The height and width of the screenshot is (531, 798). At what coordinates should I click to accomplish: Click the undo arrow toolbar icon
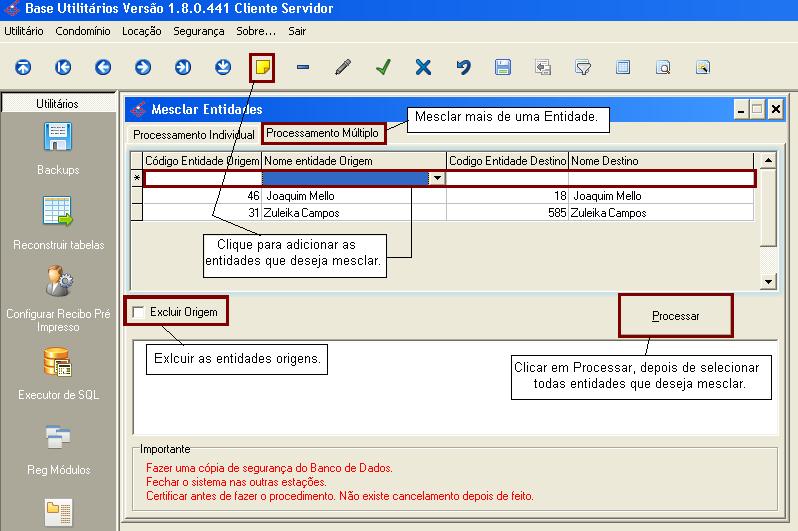point(463,67)
